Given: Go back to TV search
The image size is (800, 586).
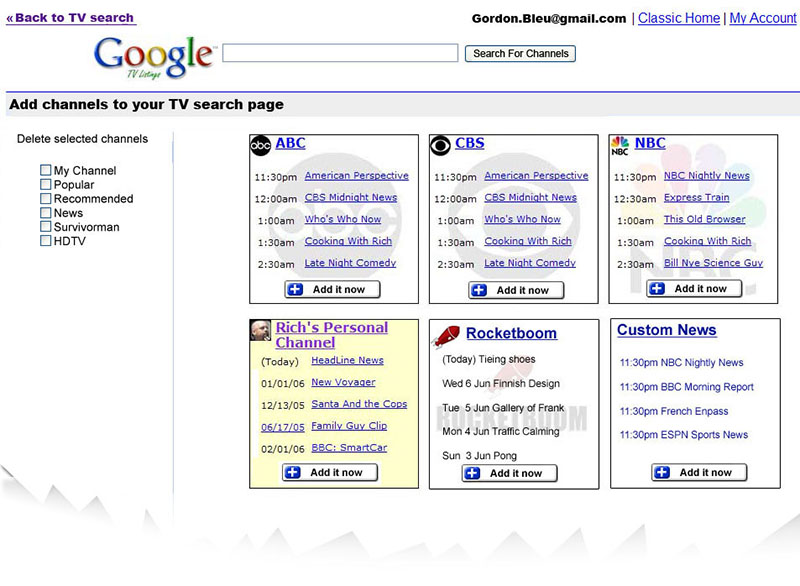Looking at the screenshot, I should (70, 18).
